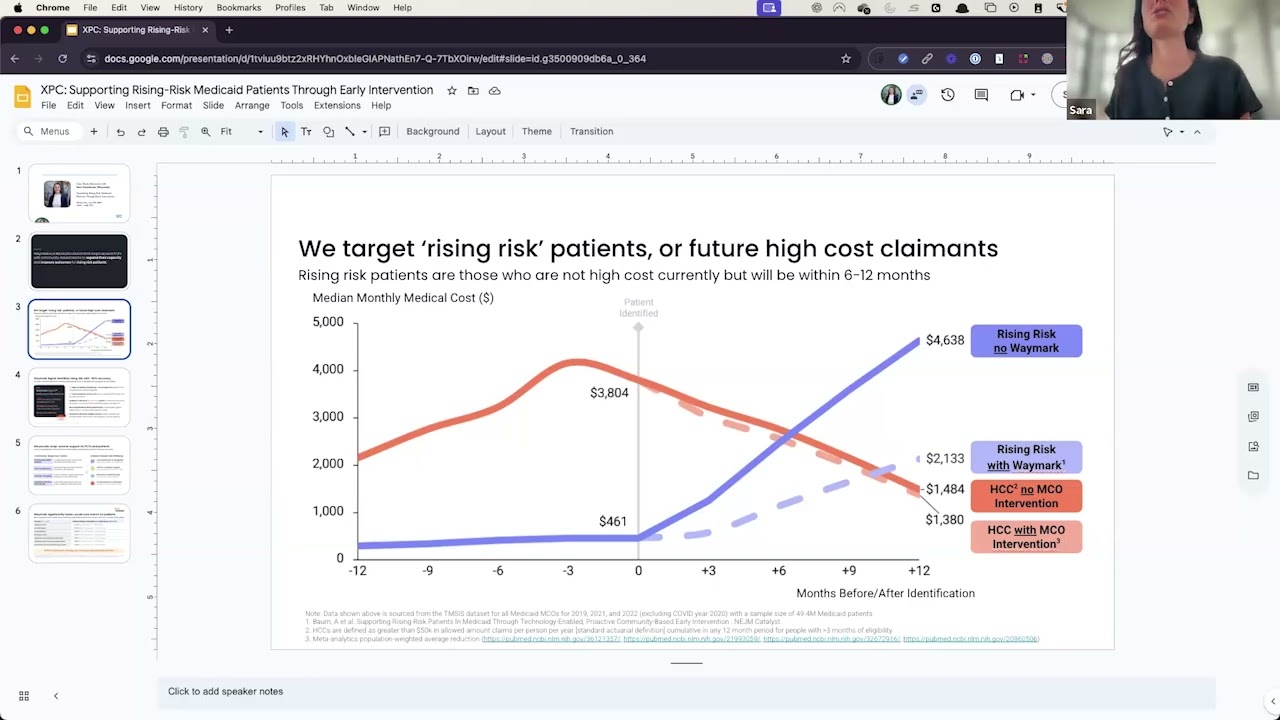Open first pubmed link in footnote
This screenshot has height=720, width=1280.
coord(551,639)
